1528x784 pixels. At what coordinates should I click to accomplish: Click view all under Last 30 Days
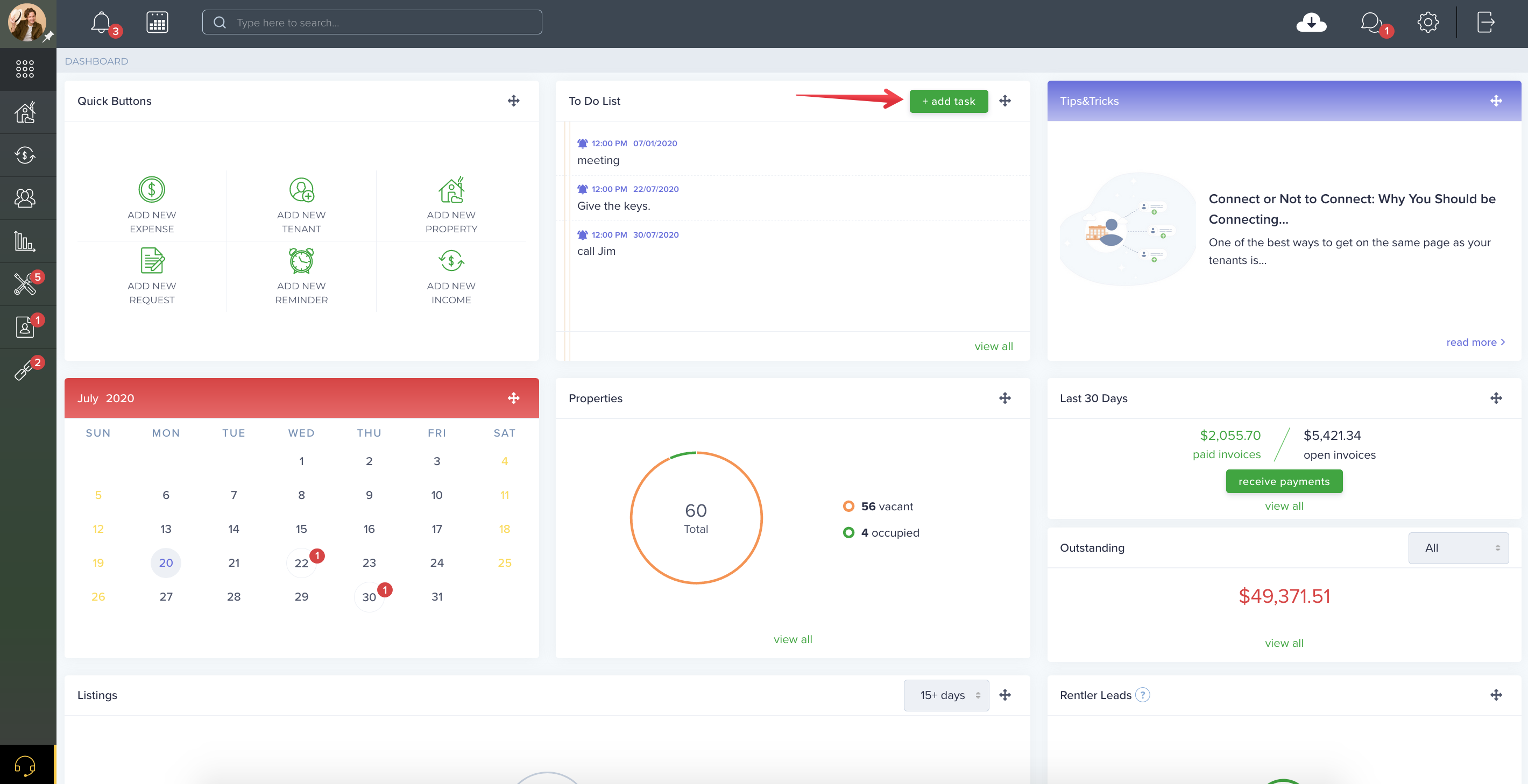(1284, 506)
